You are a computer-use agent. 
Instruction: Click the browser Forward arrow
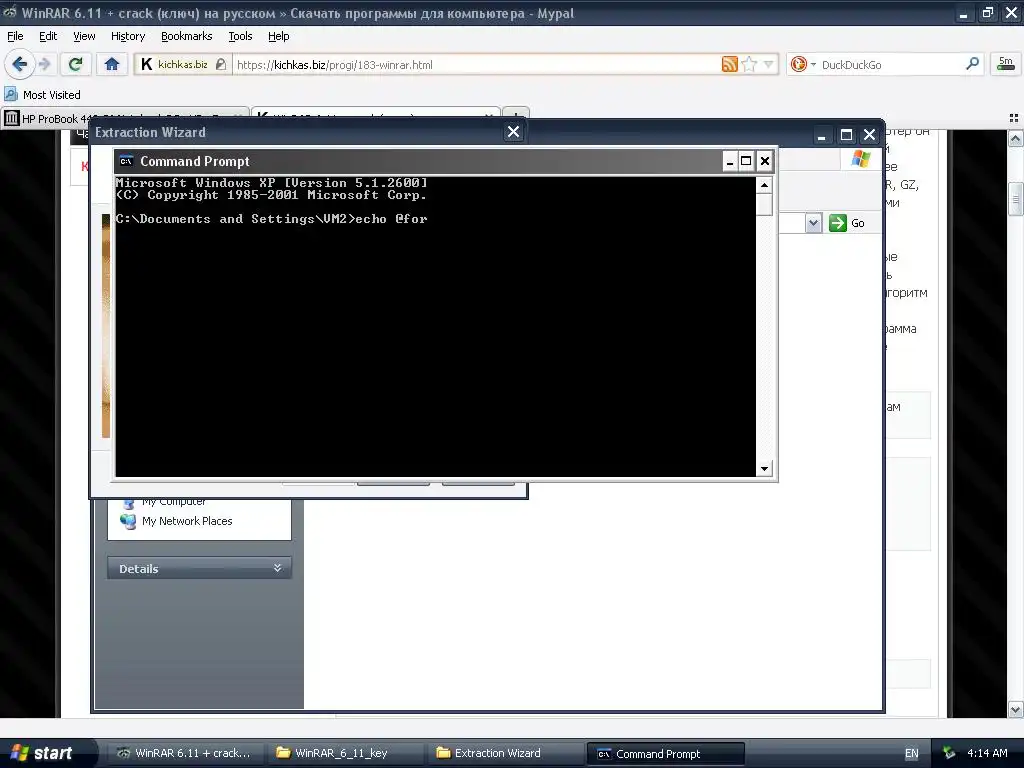pyautogui.click(x=44, y=64)
